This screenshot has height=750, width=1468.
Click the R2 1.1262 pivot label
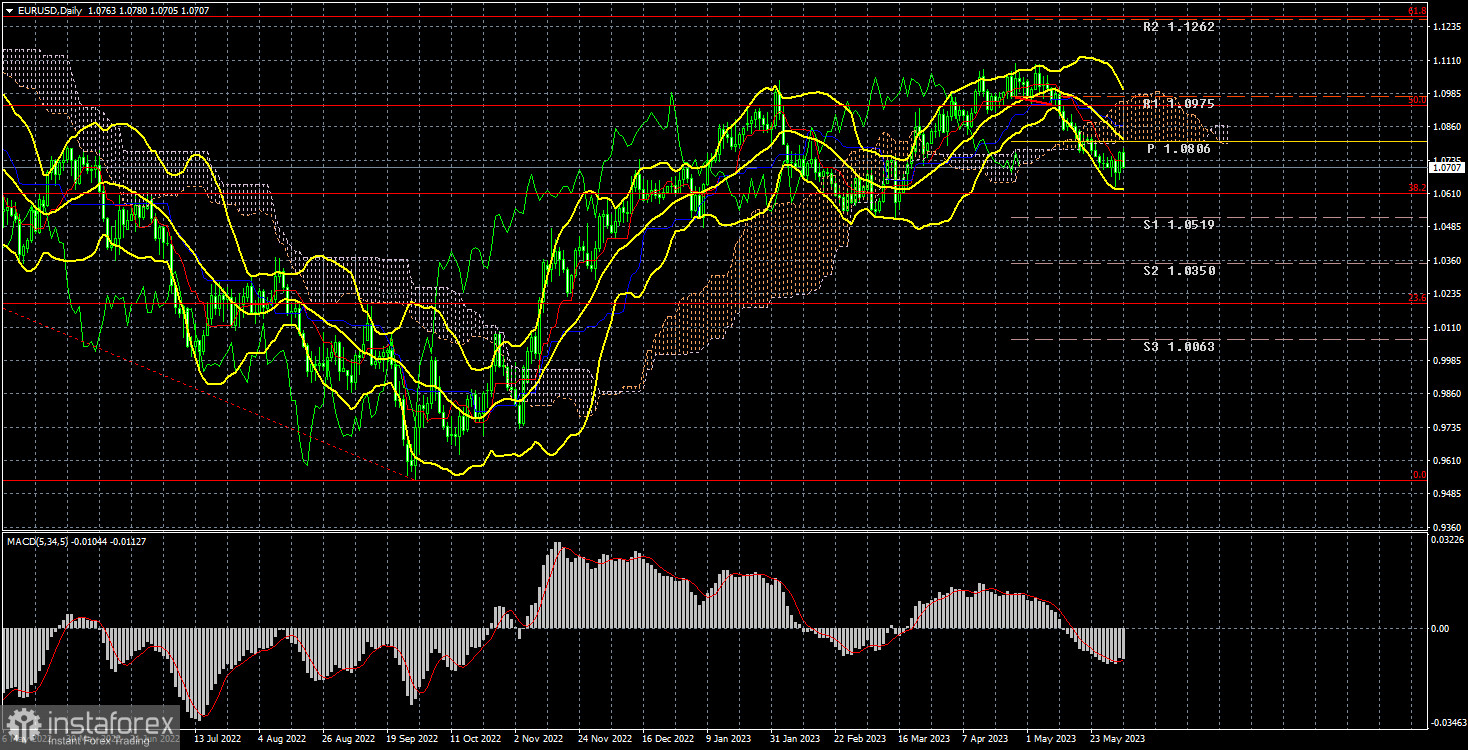tap(1180, 27)
